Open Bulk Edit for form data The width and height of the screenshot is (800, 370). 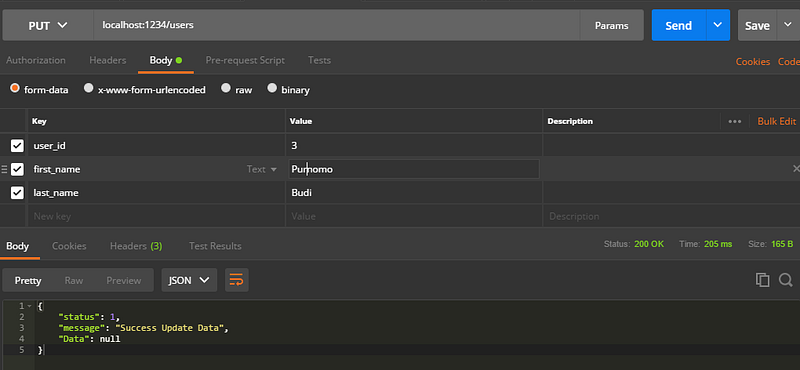tap(777, 121)
